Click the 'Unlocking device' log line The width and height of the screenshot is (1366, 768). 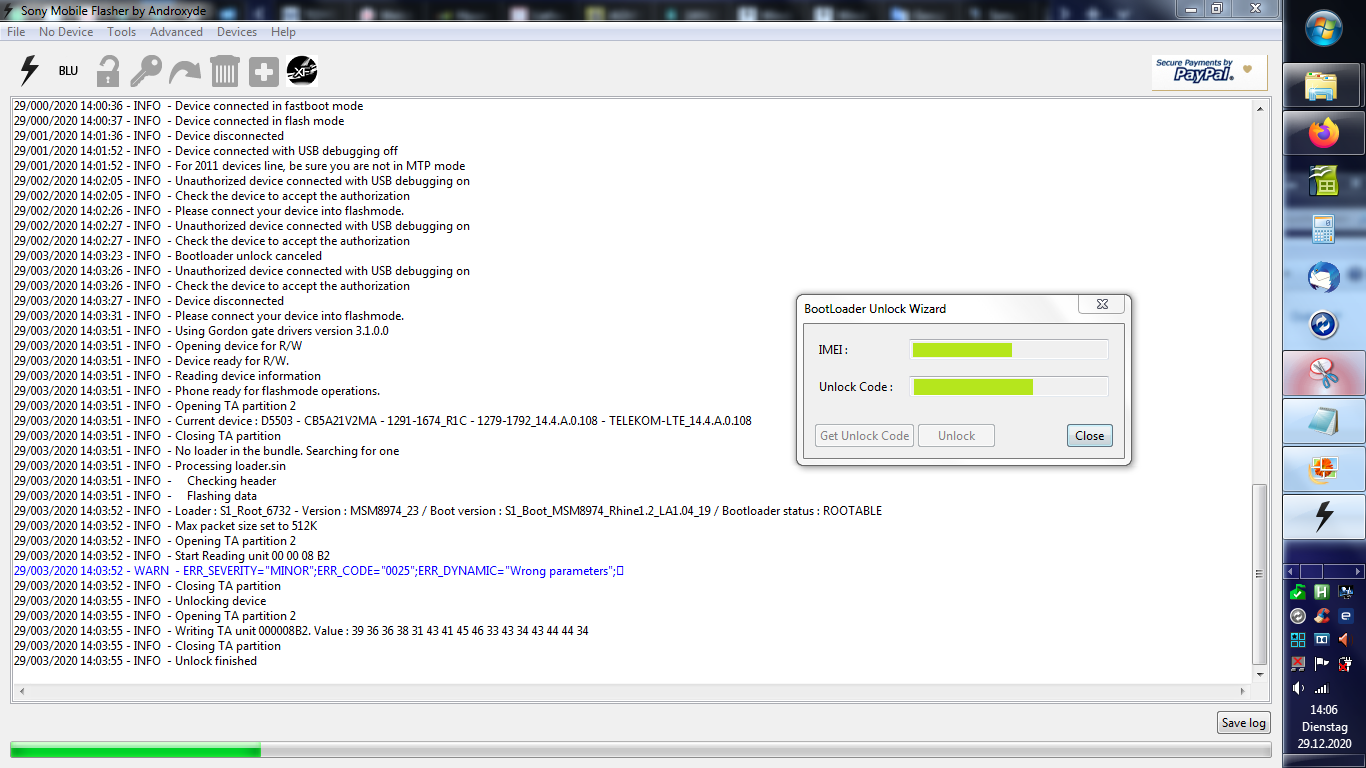pyautogui.click(x=140, y=601)
